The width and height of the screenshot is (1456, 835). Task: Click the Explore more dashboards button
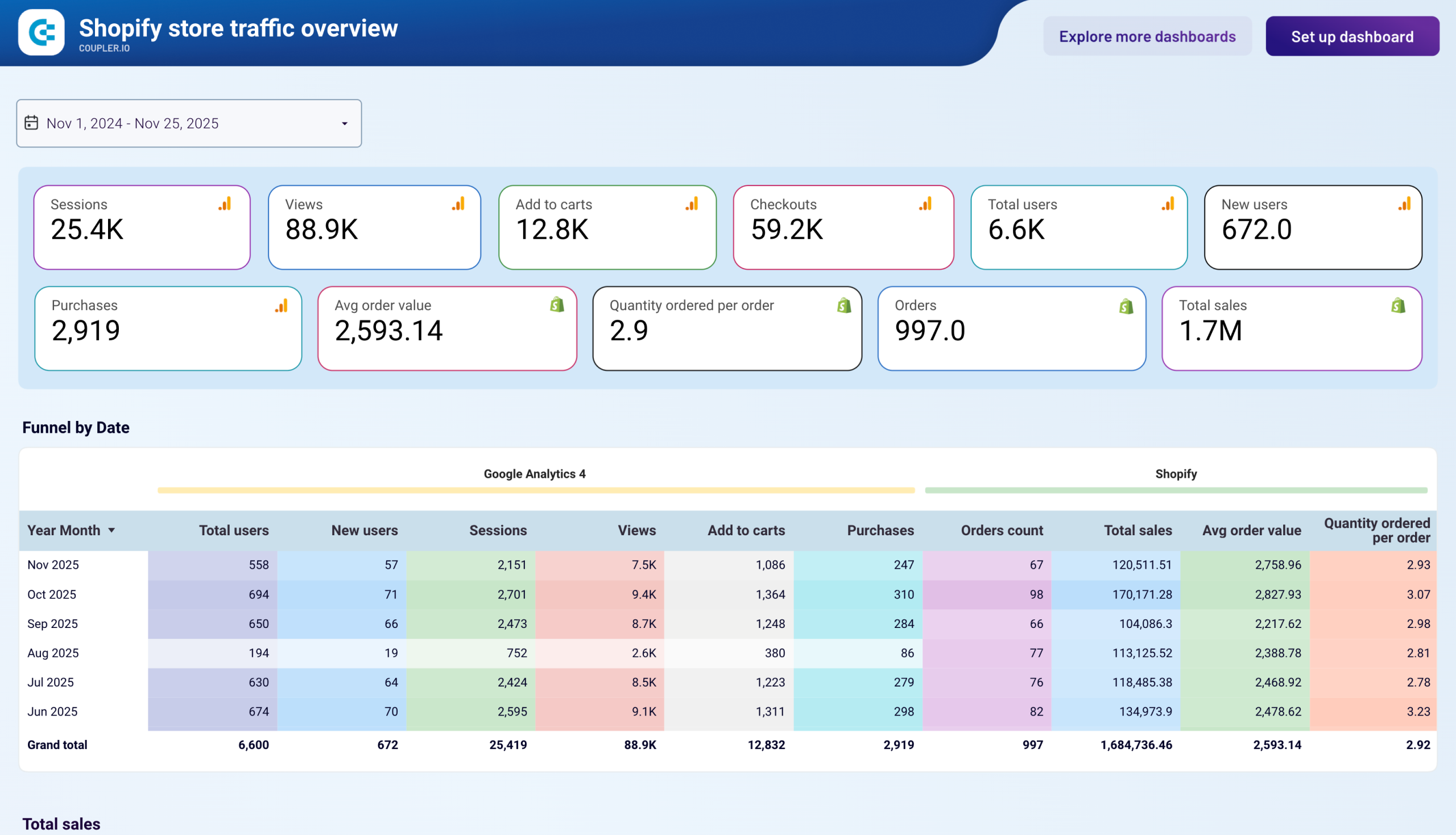coord(1148,36)
